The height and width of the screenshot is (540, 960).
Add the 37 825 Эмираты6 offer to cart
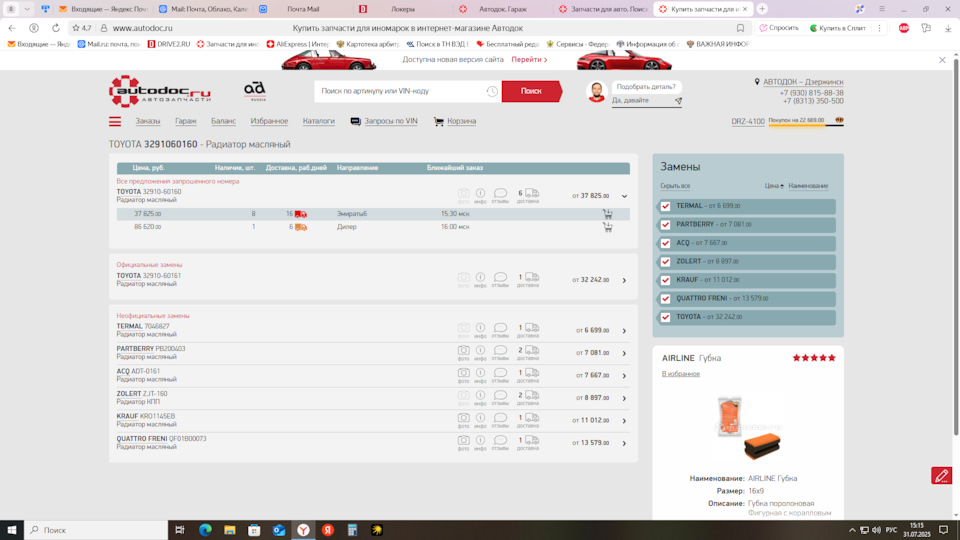click(607, 214)
